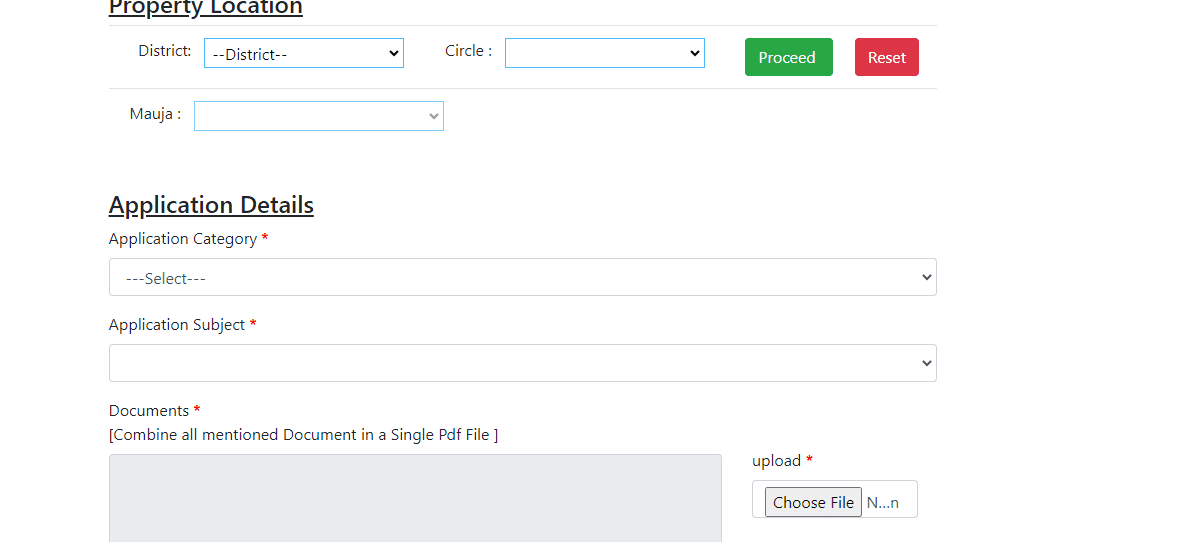Click the Application Category label
The height and width of the screenshot is (542, 1181).
click(x=183, y=239)
